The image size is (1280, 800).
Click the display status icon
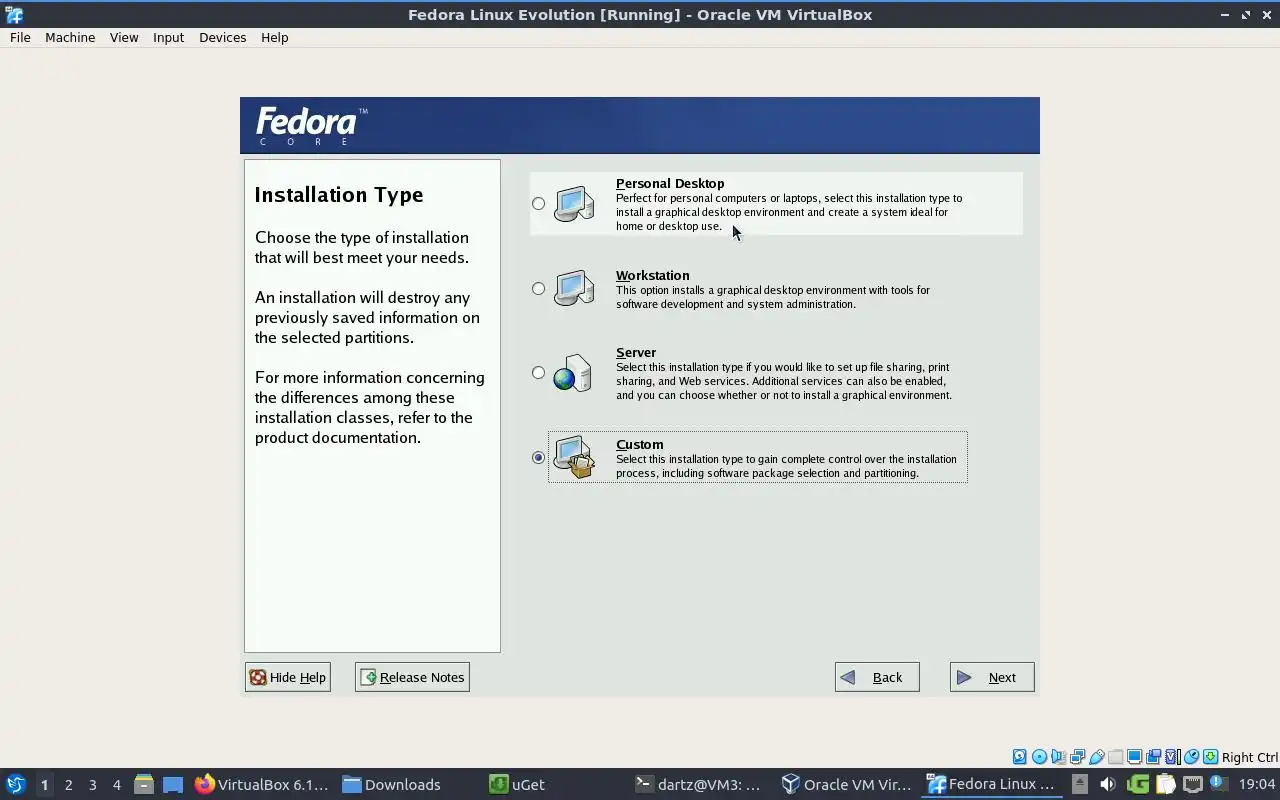(1134, 757)
